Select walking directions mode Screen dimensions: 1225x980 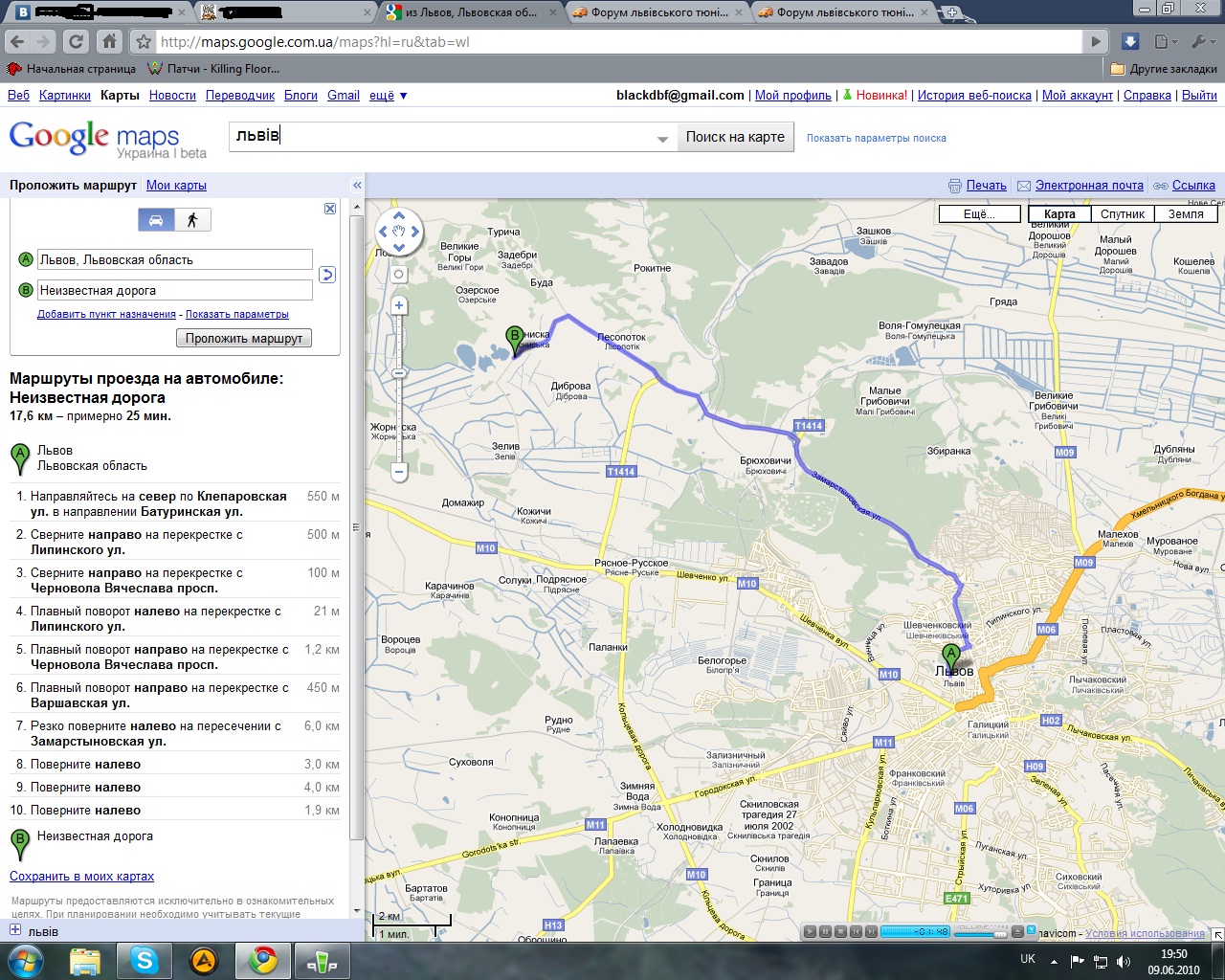point(192,220)
